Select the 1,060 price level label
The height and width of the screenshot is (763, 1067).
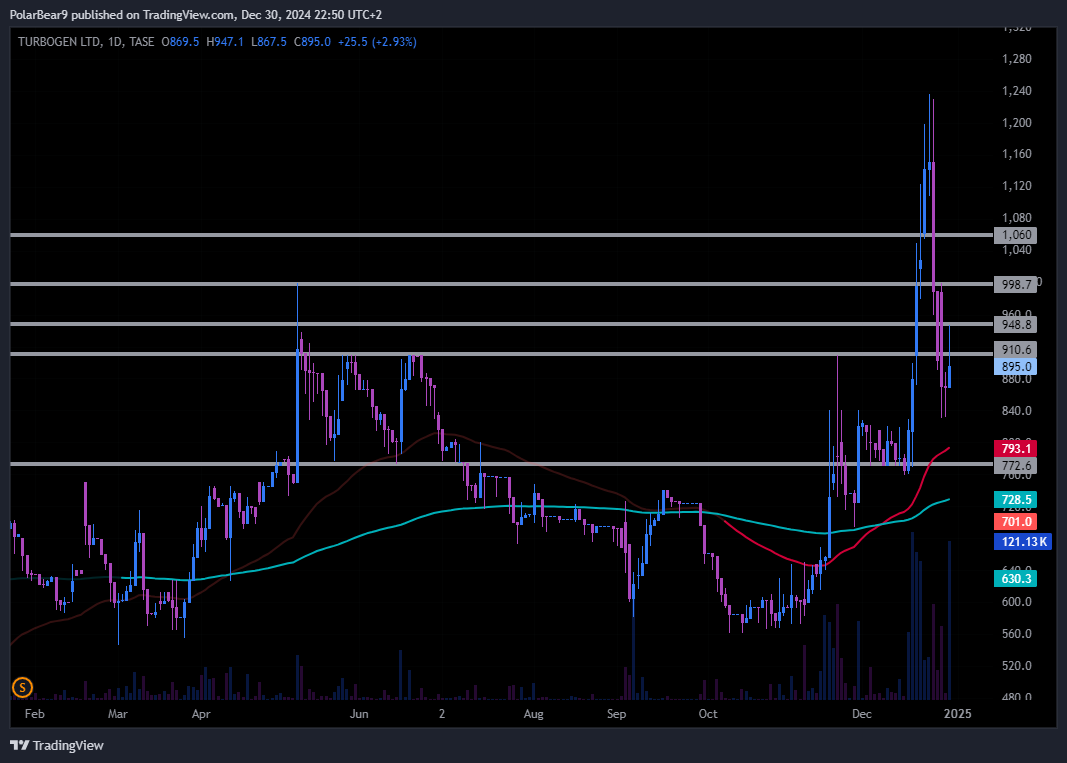(x=1015, y=235)
